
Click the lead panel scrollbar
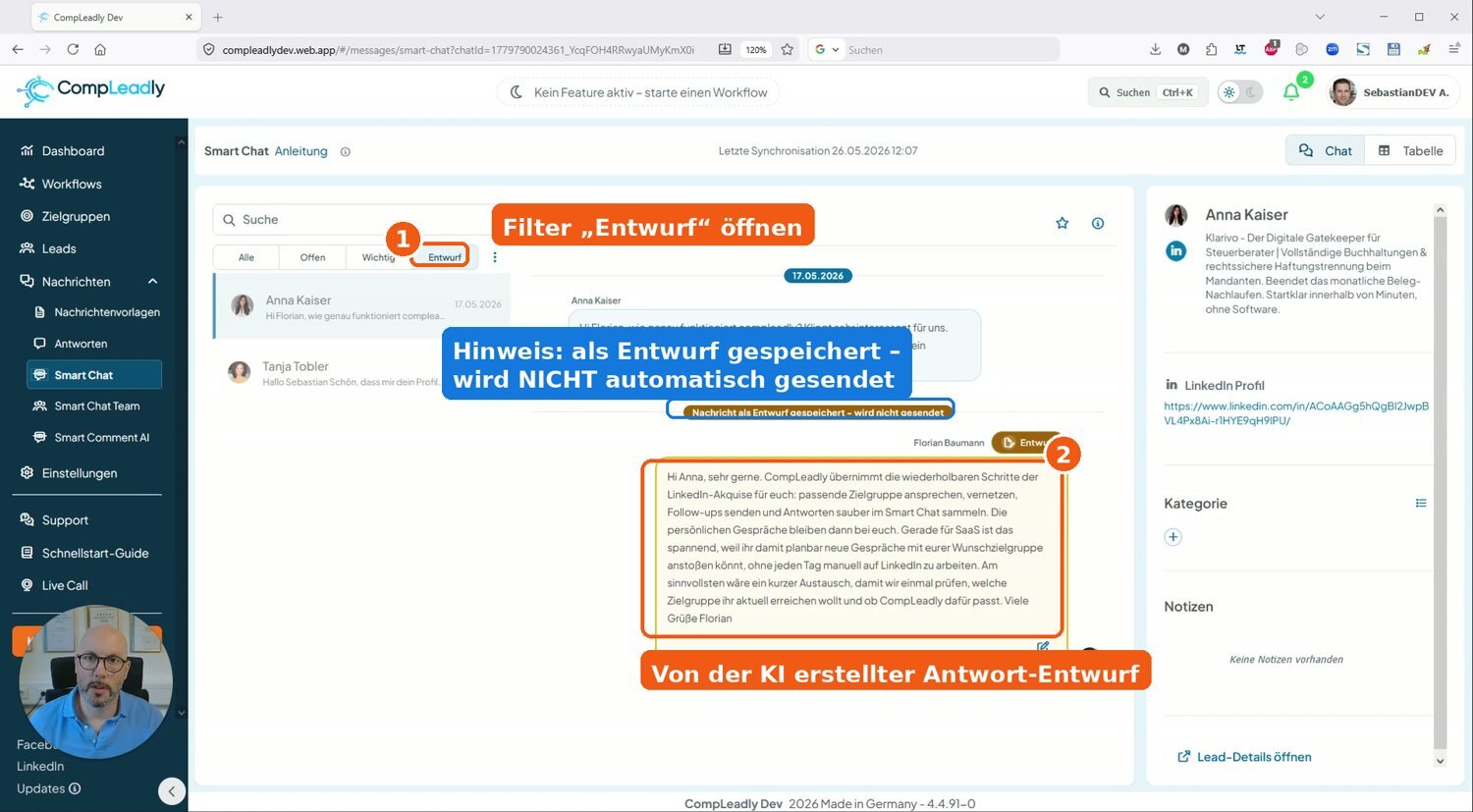coord(1440,485)
